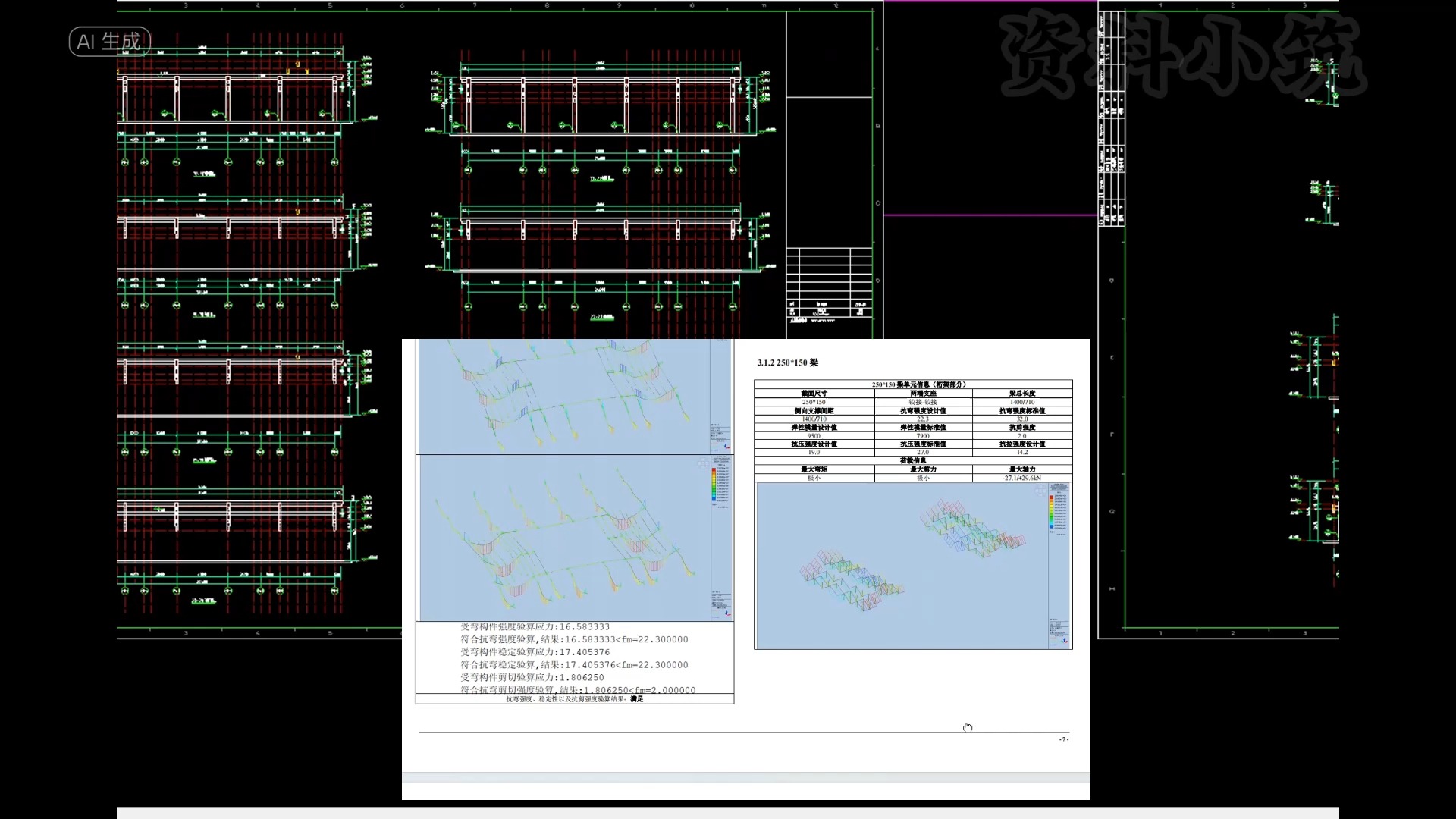Screen dimensions: 1456x819
Task: Select the "-27.1/+29.6kN" axial force value
Action: tap(1022, 479)
